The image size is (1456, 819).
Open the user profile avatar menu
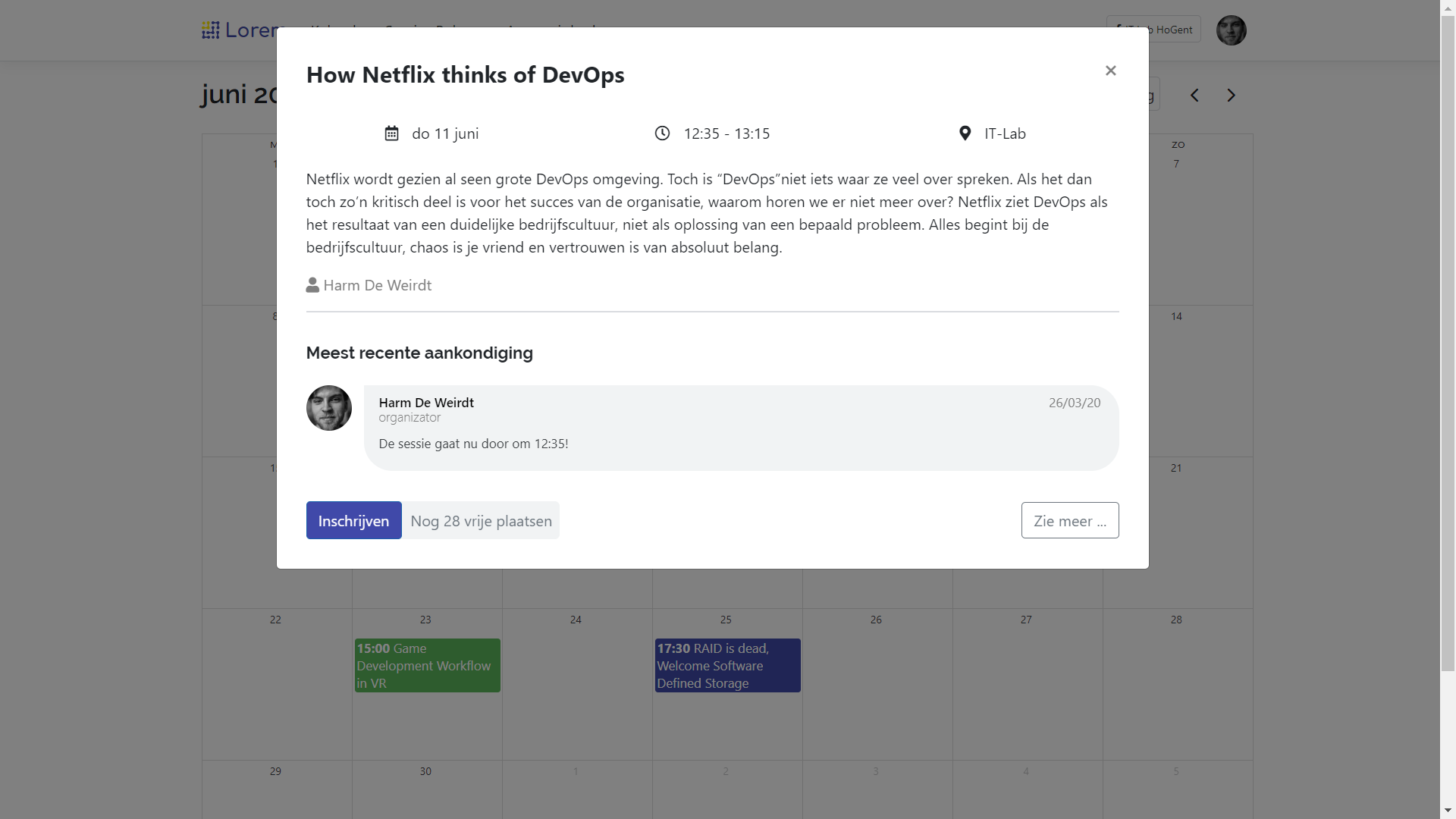point(1231,30)
